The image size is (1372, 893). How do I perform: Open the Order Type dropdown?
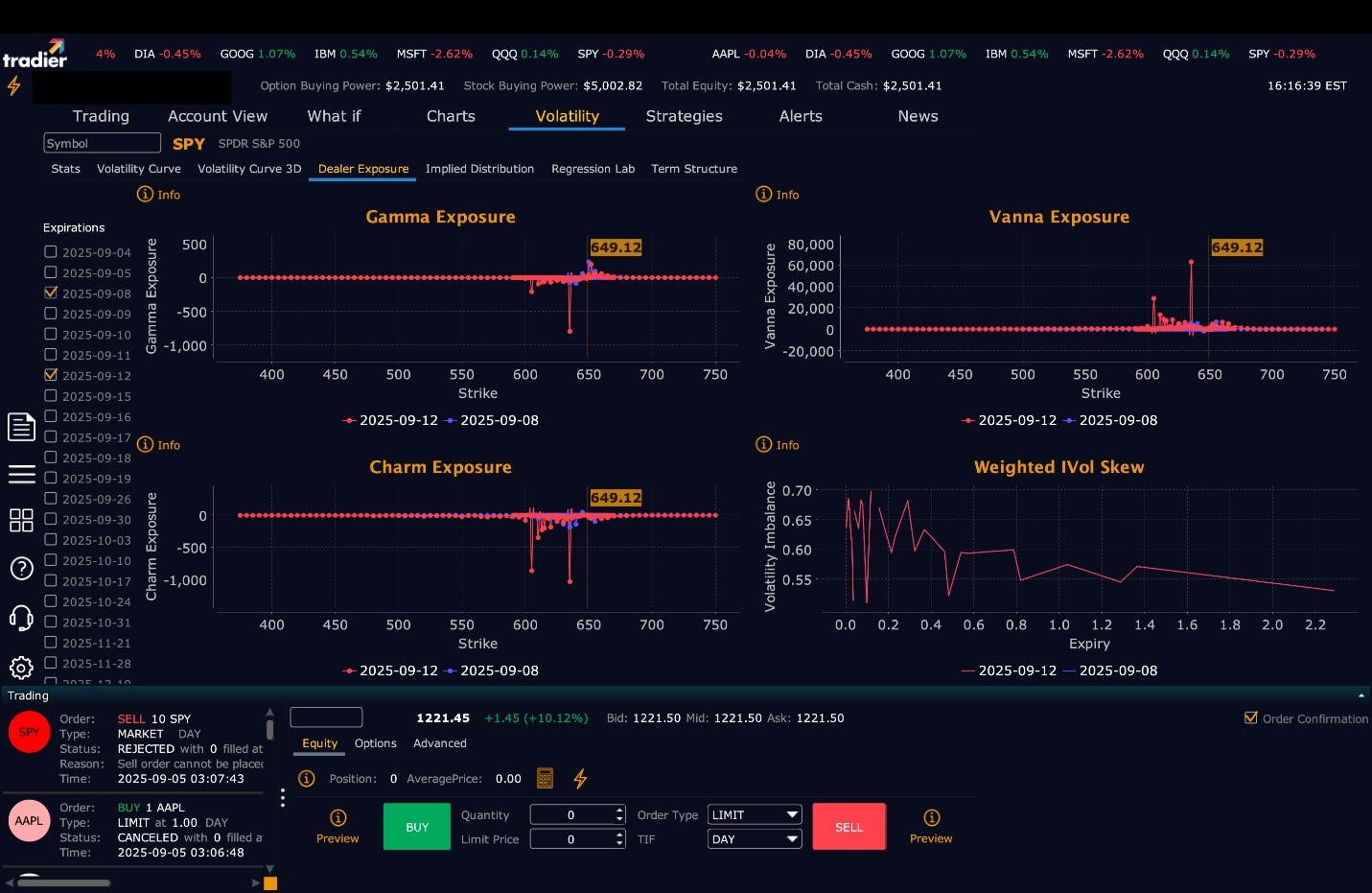pyautogui.click(x=755, y=814)
